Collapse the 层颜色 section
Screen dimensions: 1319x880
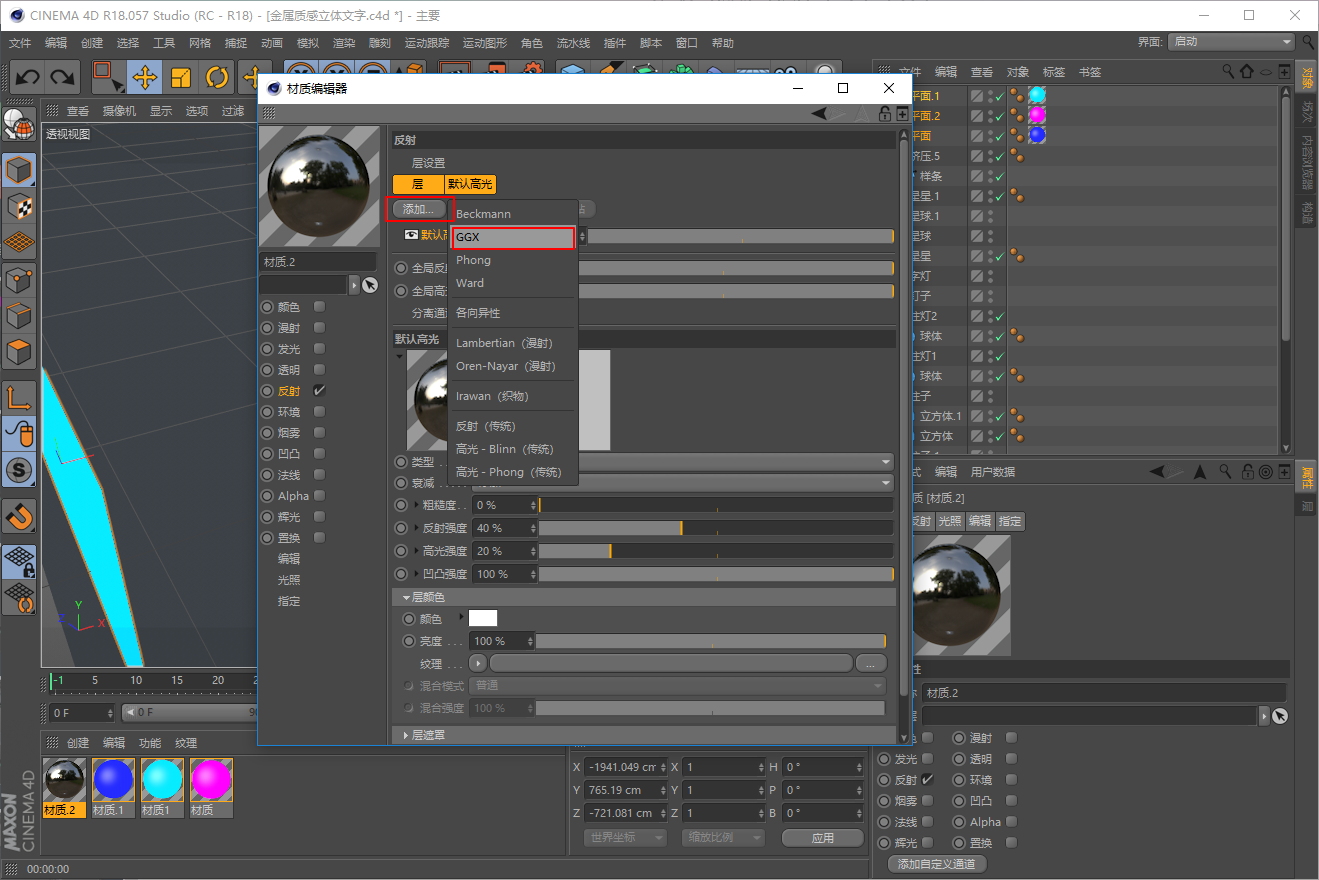point(406,597)
